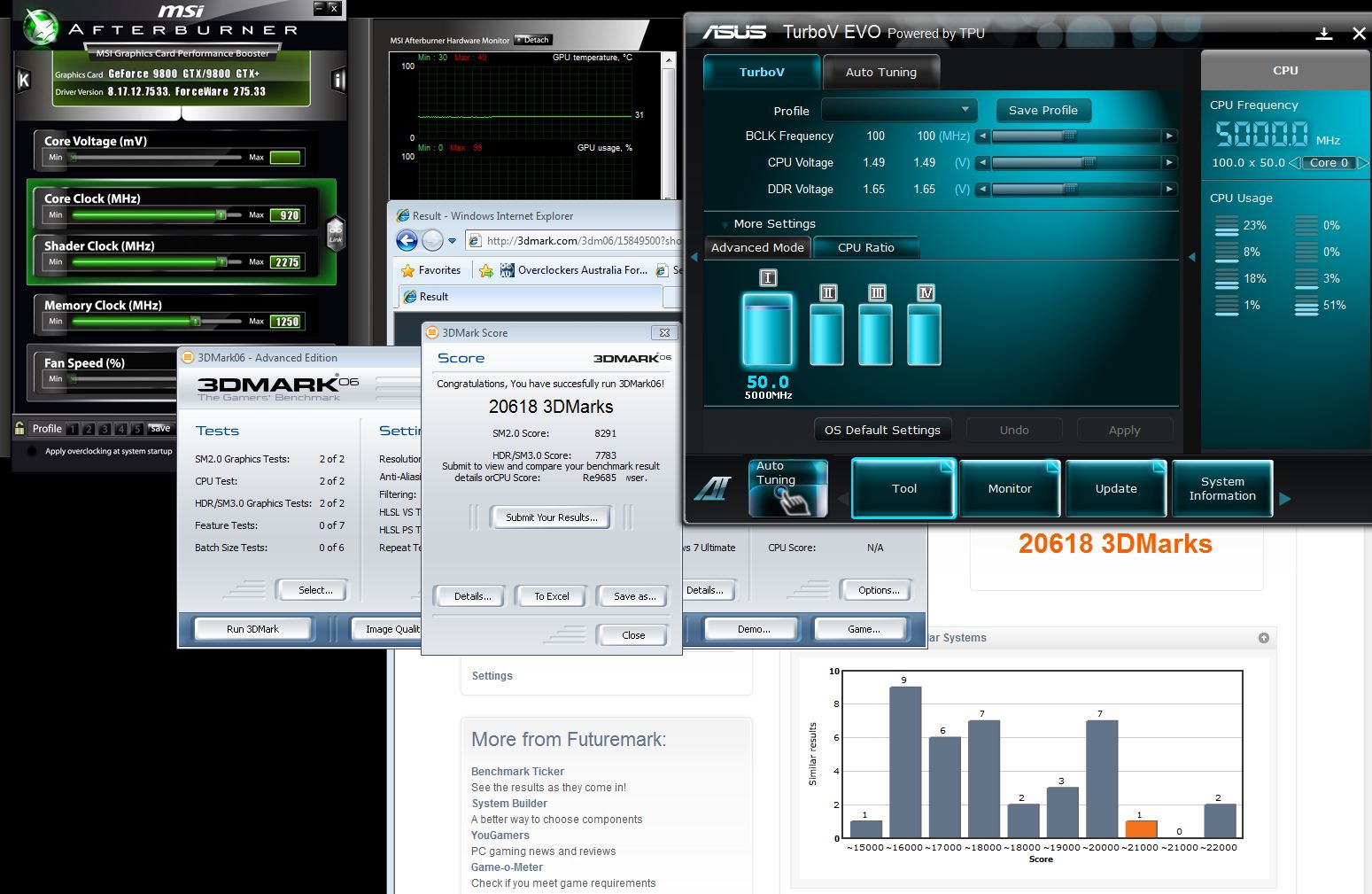Image resolution: width=1372 pixels, height=894 pixels.
Task: Select core IV ratio bar
Action: [925, 334]
